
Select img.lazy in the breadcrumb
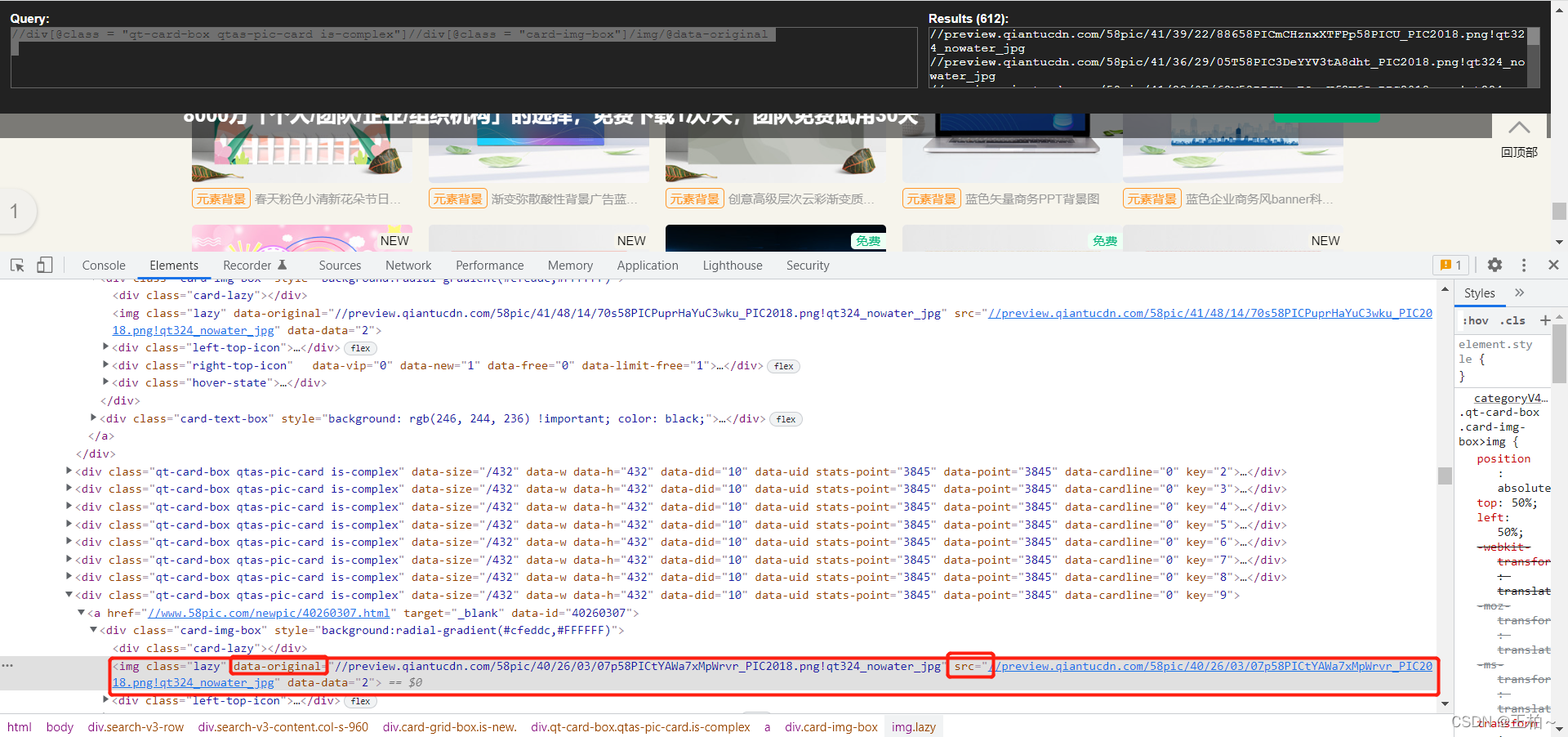tap(914, 726)
